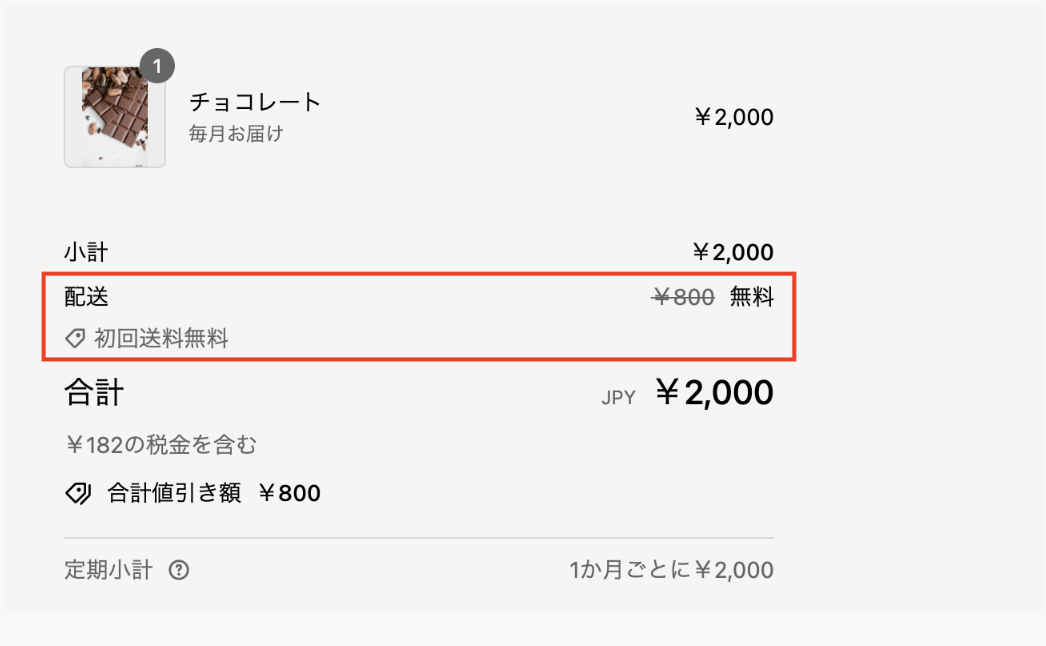This screenshot has height=646, width=1046.
Task: Click the 定期小計 label
Action: tap(108, 571)
